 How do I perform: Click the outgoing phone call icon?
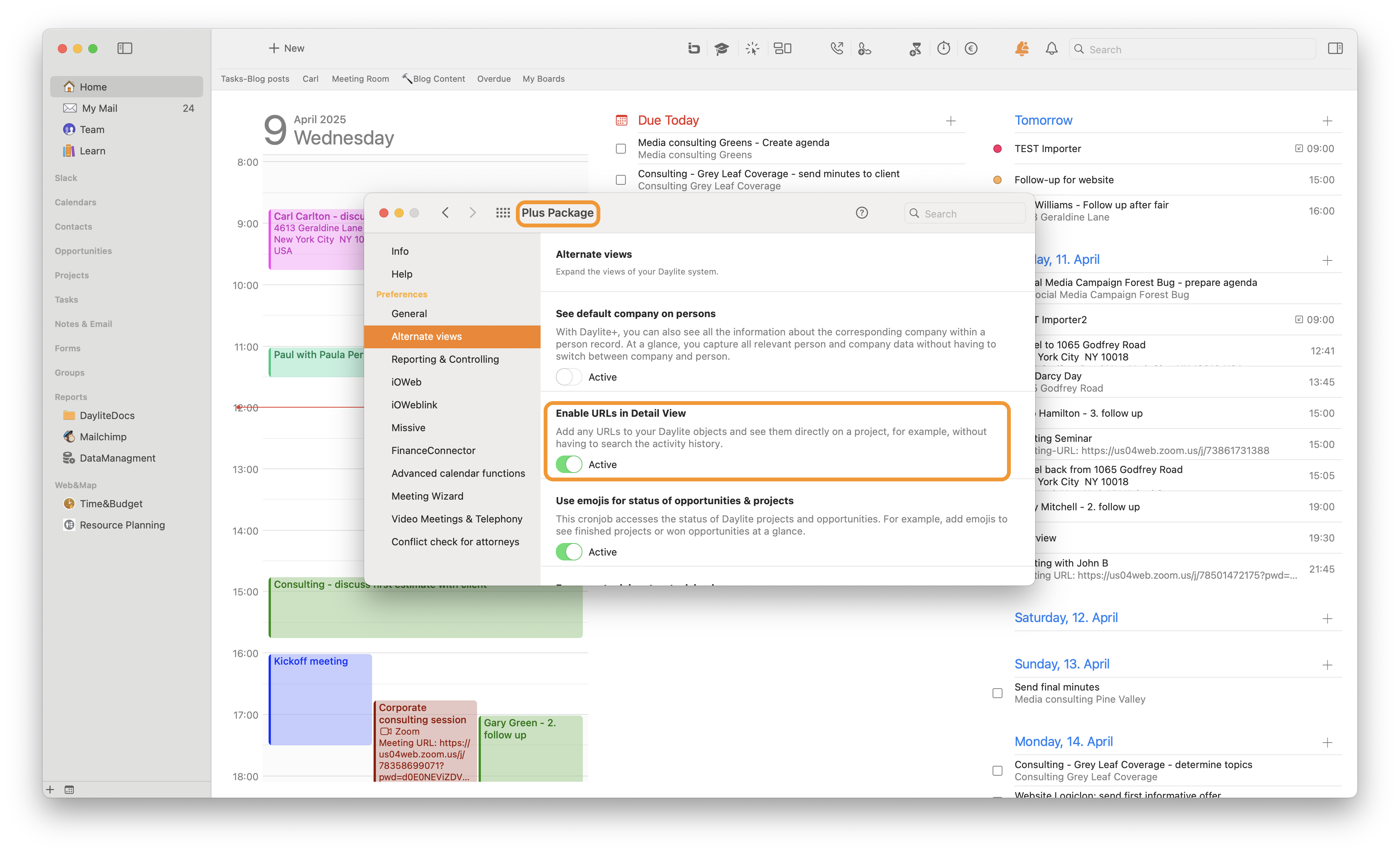point(836,48)
